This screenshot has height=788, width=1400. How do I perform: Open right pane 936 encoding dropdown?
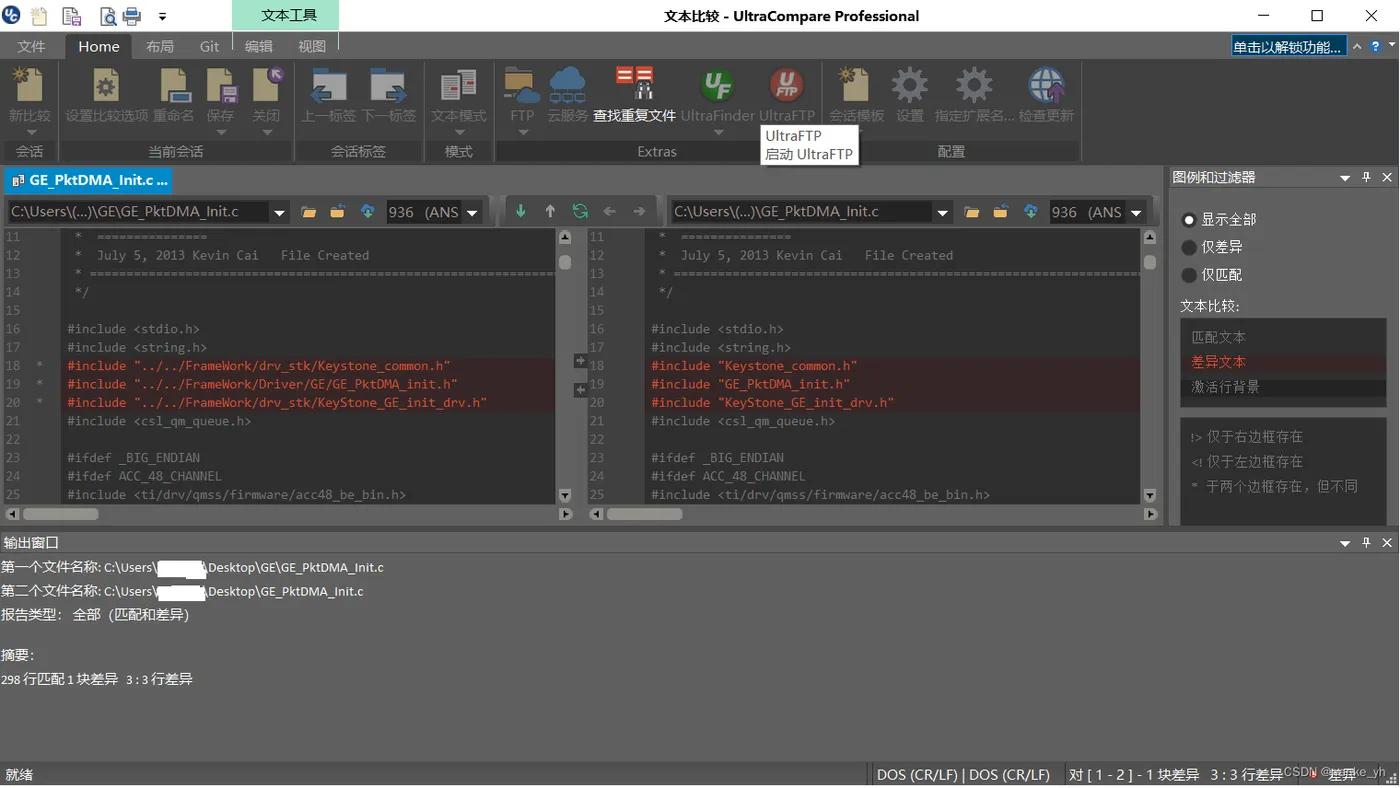coord(1136,212)
